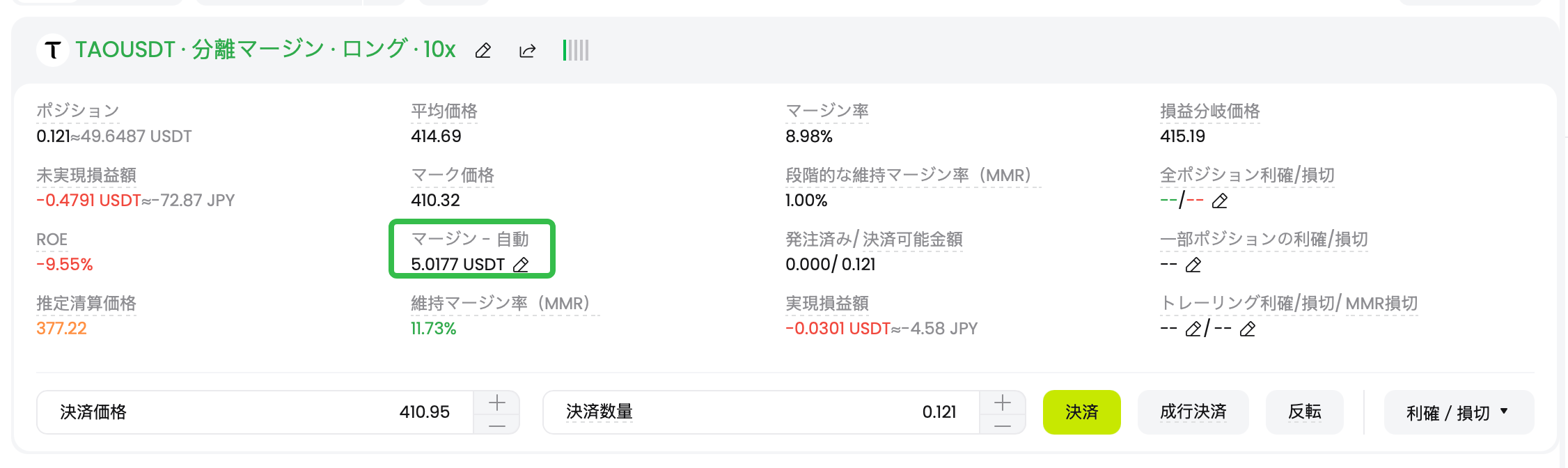
Task: Click the 反転 reverse position button
Action: point(1304,412)
